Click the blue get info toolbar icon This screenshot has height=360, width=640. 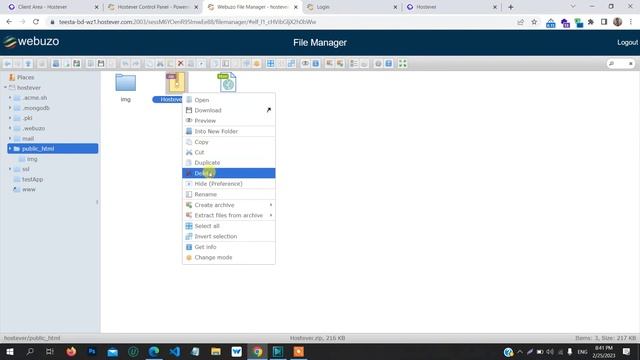[x=316, y=64]
